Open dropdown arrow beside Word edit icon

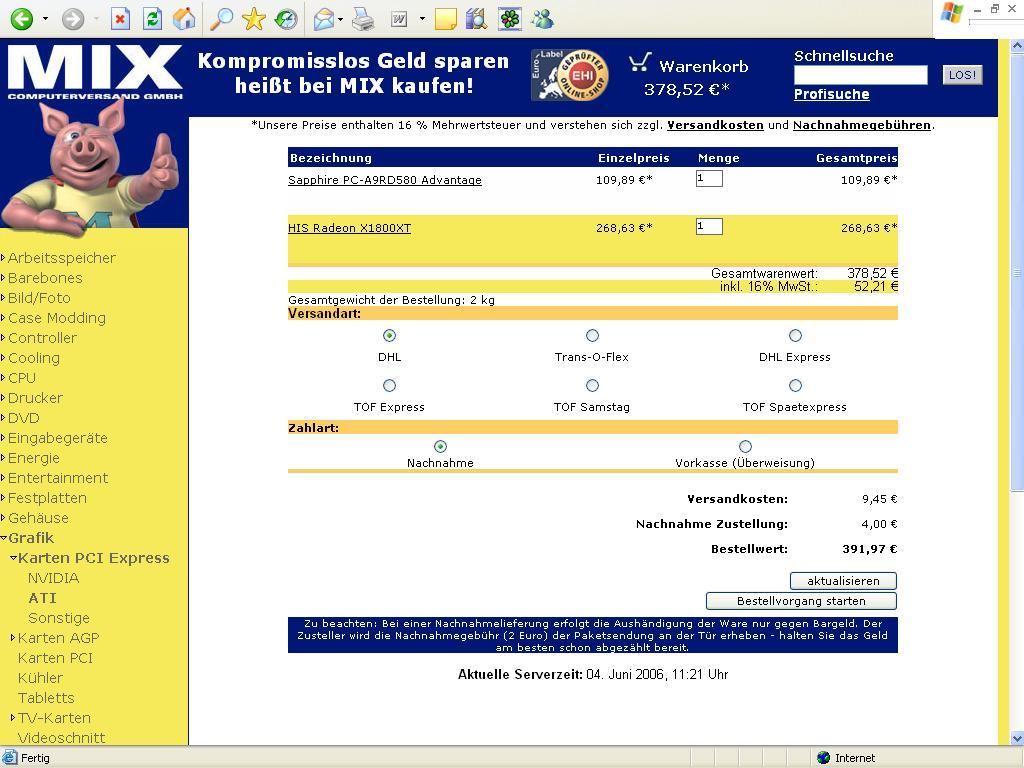pyautogui.click(x=422, y=19)
